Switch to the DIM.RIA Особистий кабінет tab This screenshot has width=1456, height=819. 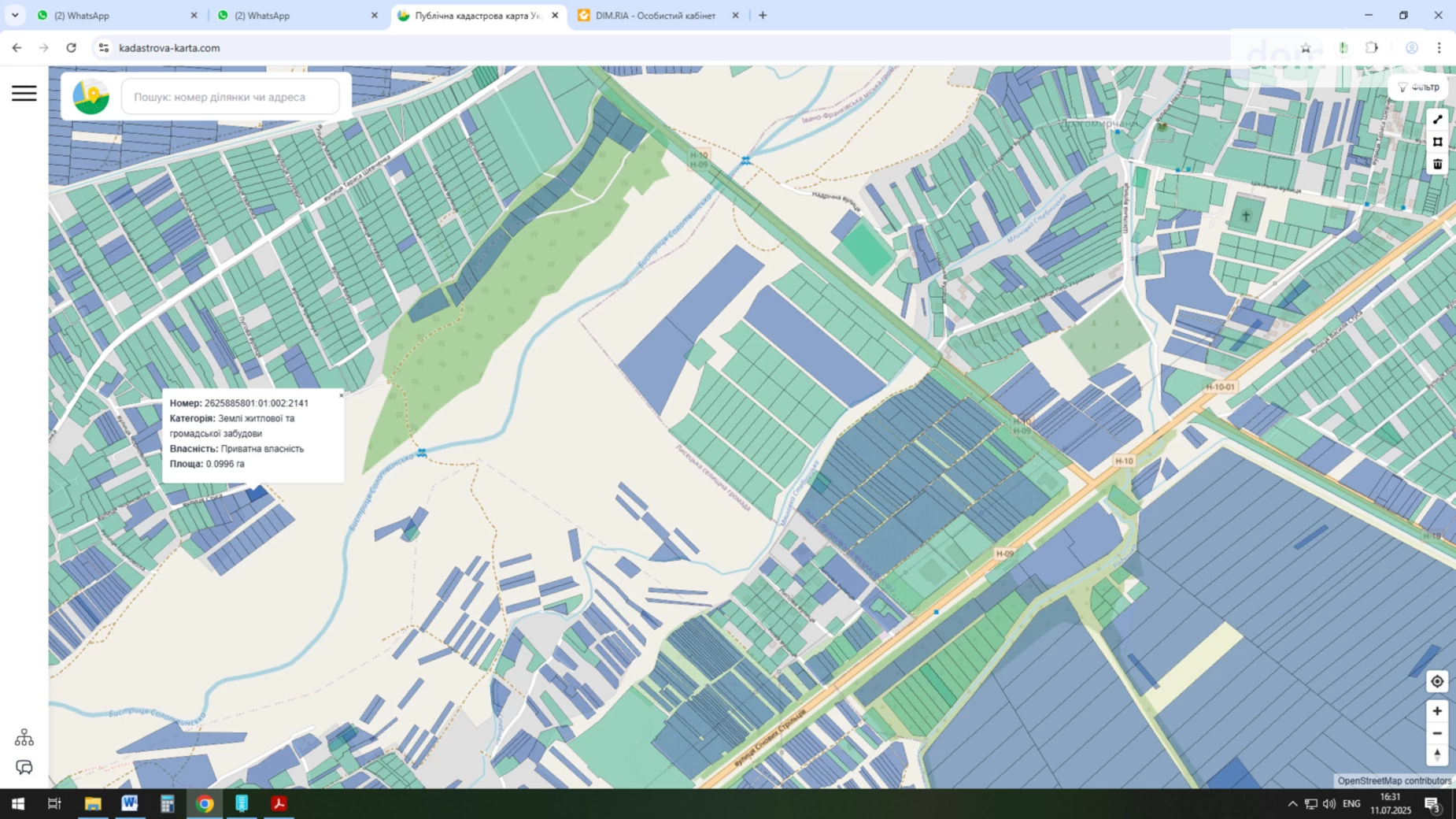(x=654, y=16)
